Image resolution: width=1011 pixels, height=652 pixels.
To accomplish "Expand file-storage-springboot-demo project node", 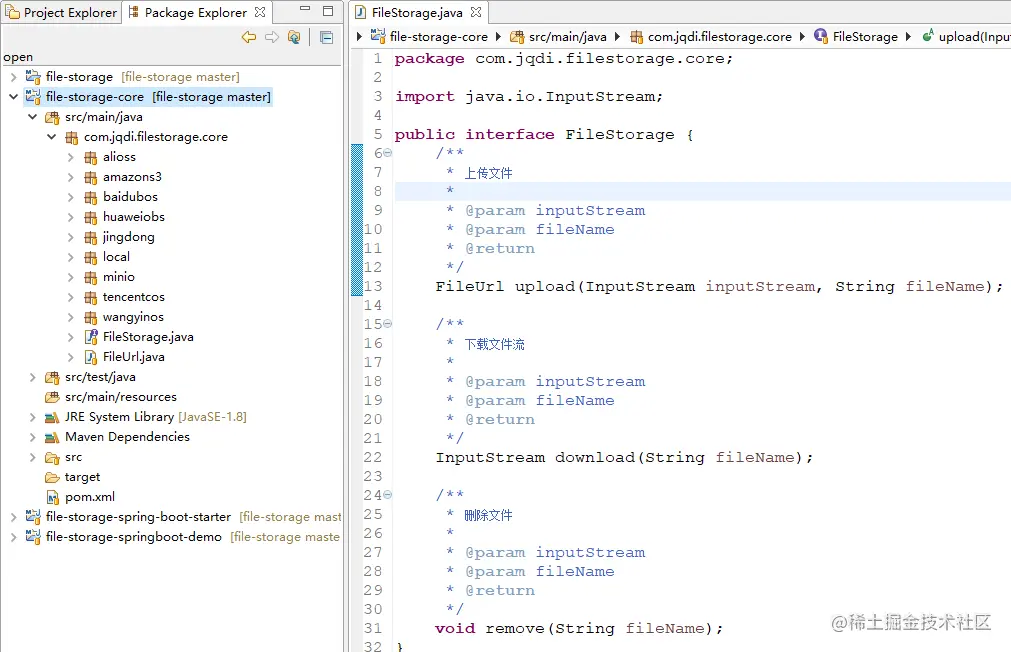I will coord(14,537).
